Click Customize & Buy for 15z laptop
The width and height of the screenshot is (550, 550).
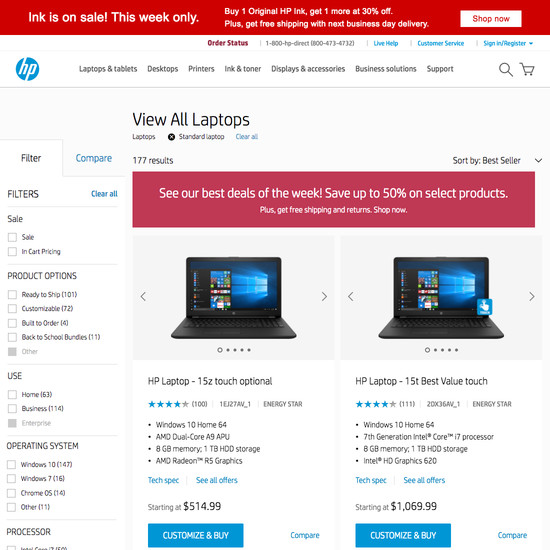coord(195,535)
